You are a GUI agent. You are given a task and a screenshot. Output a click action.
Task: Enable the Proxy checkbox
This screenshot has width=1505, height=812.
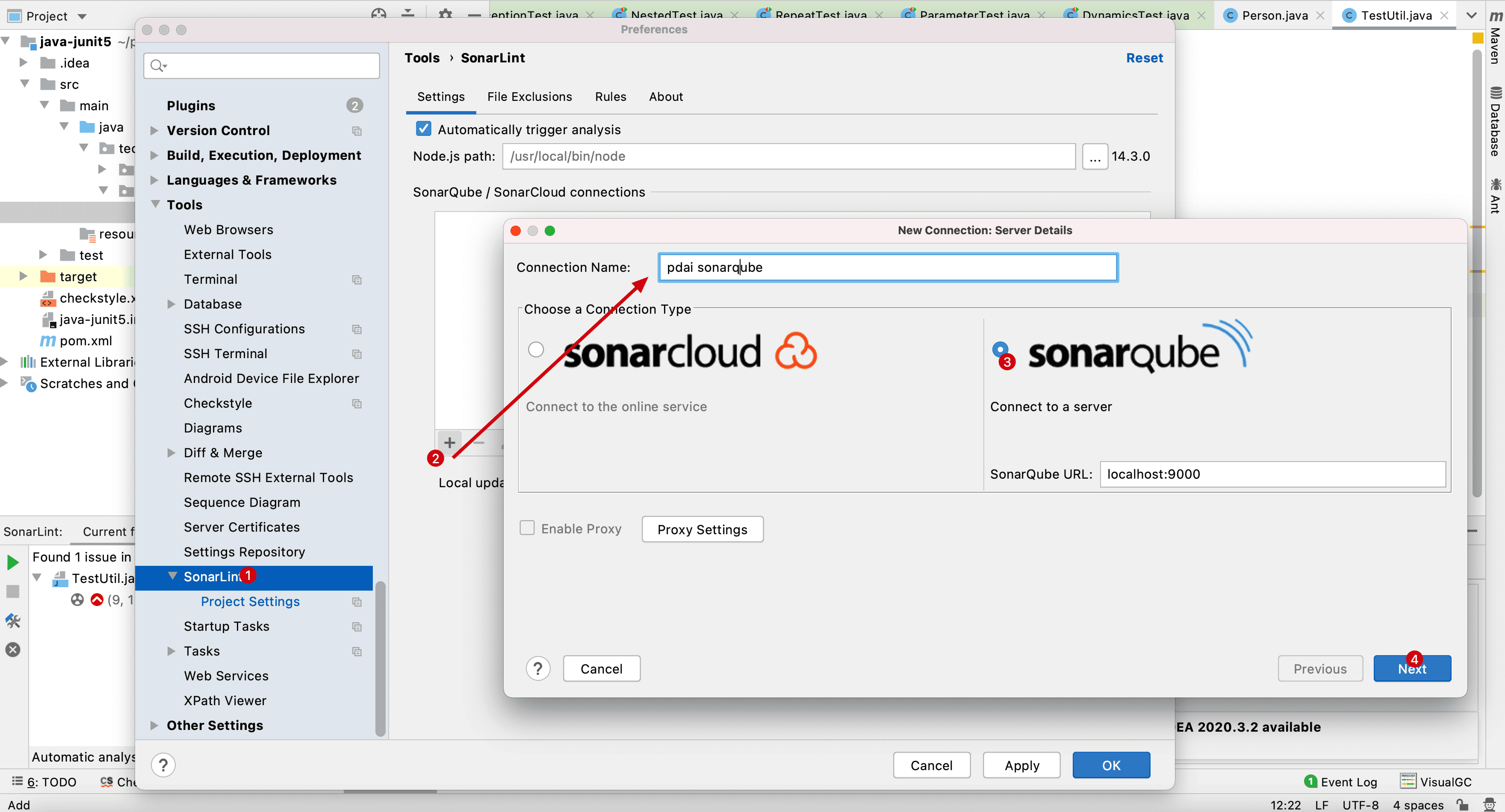[x=527, y=528]
